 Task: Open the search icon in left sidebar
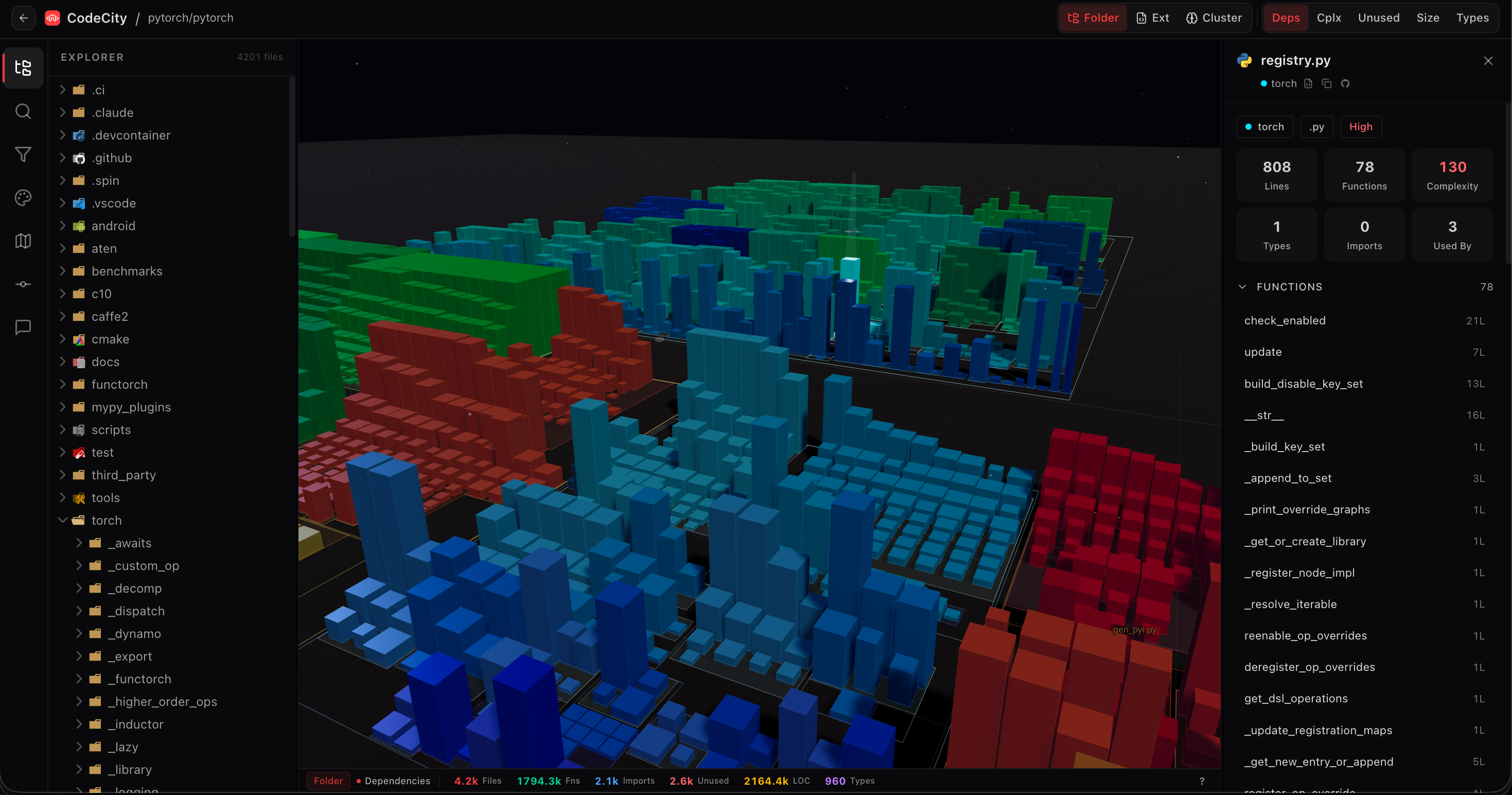[23, 112]
